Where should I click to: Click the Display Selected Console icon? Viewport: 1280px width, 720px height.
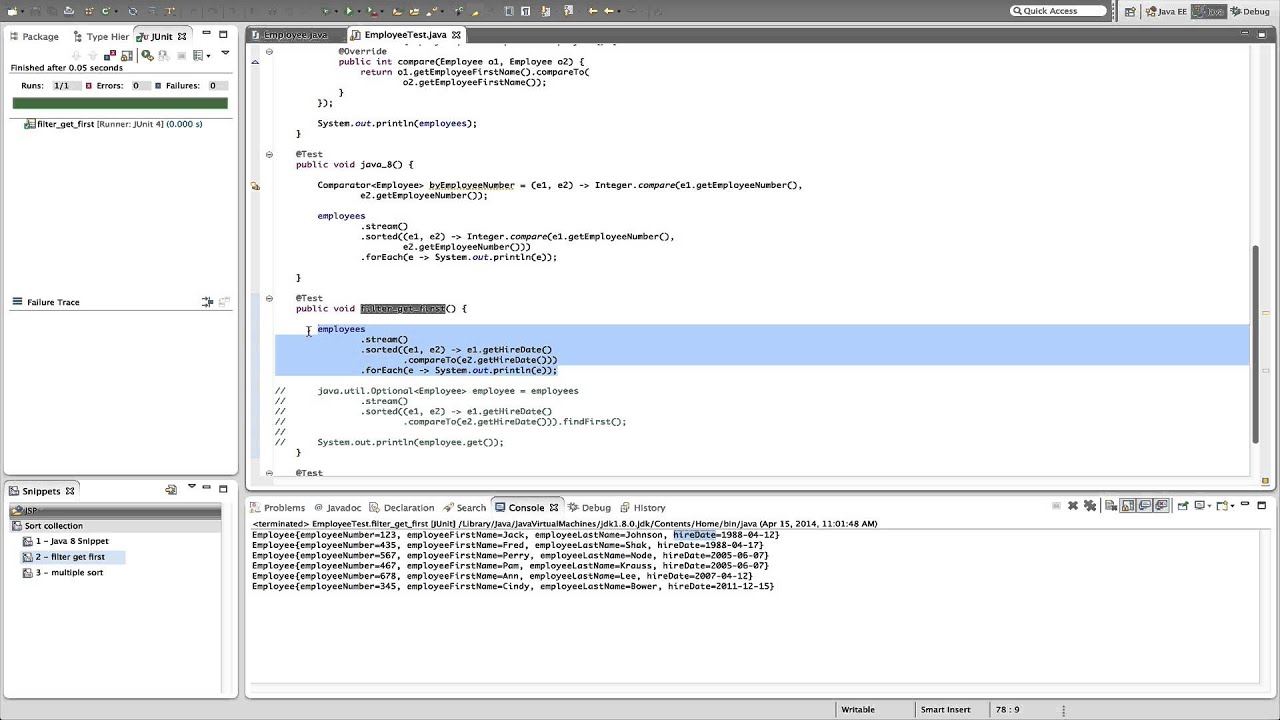tap(1199, 506)
